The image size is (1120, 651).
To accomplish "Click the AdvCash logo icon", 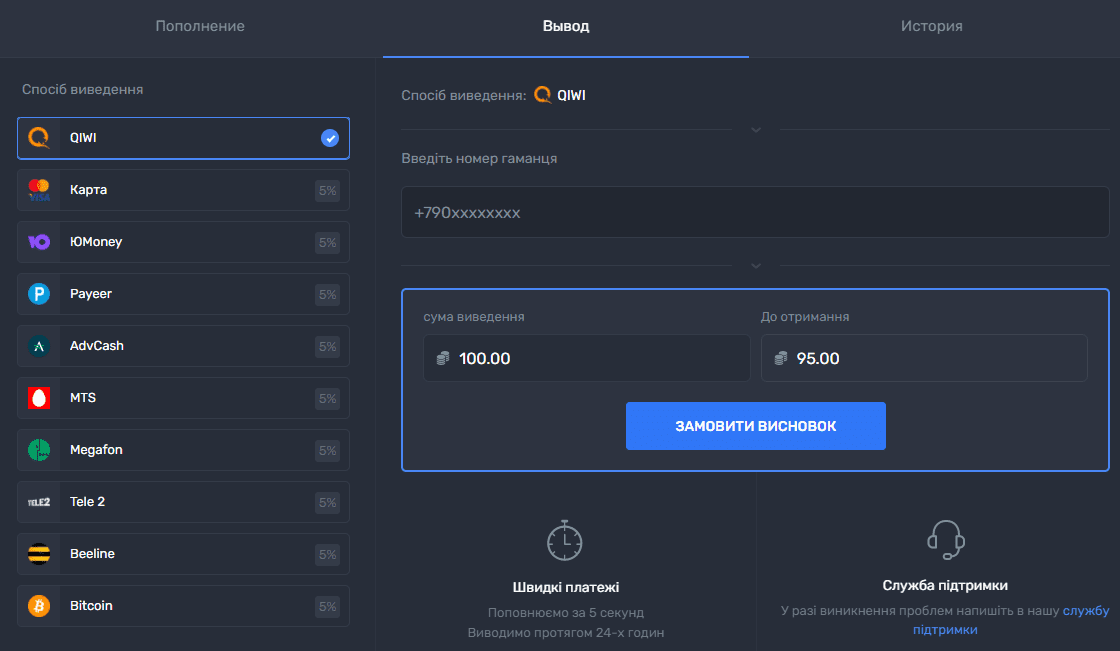I will click(39, 346).
